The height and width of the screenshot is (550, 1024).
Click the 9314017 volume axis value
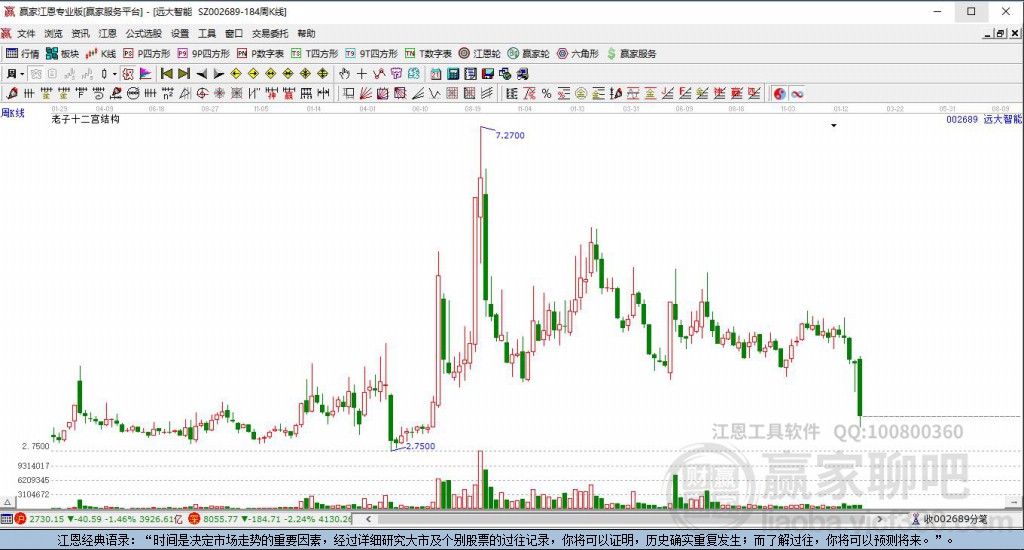pyautogui.click(x=33, y=466)
